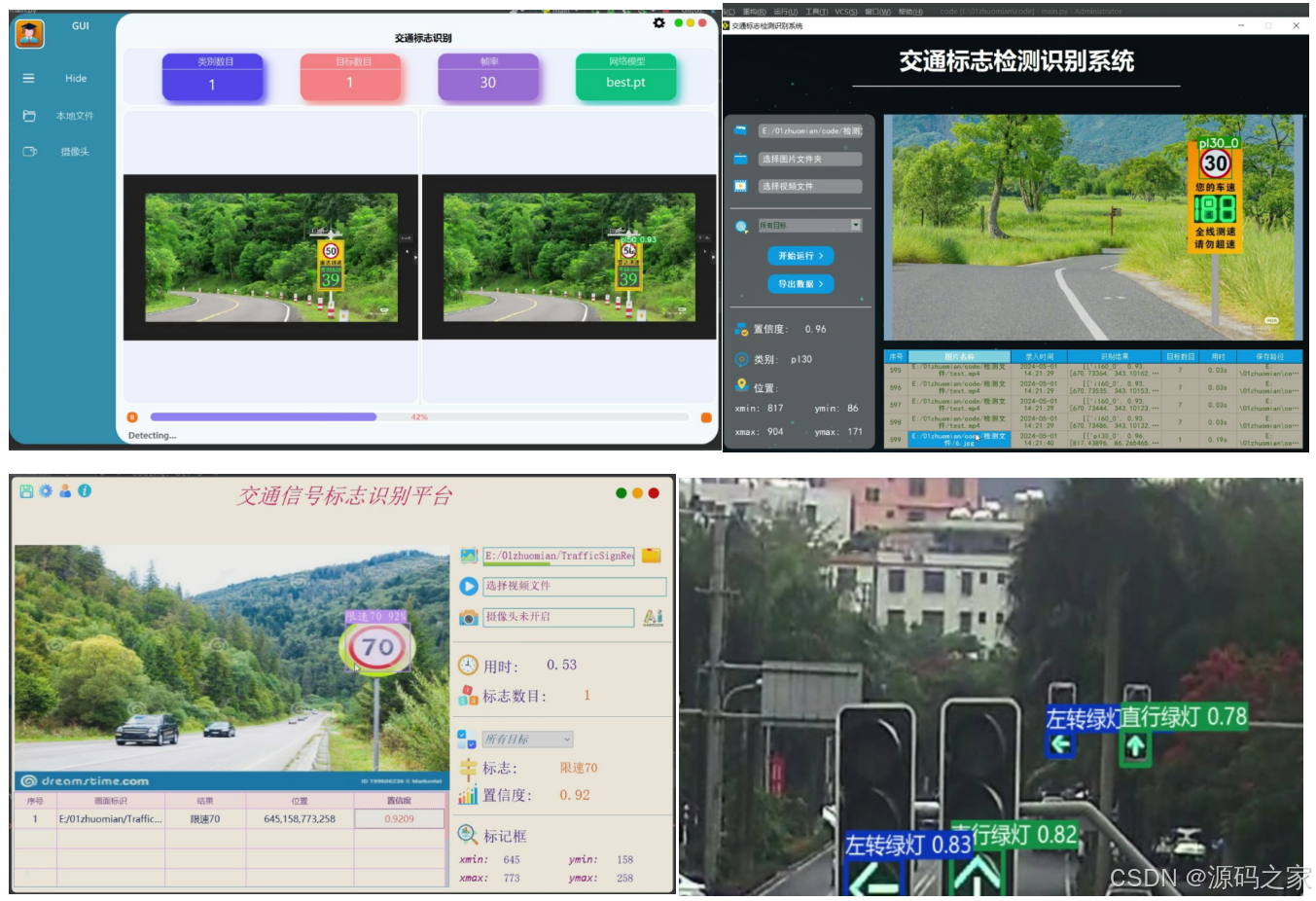
Task: Click the camera icon next to 摄像头未开启
Action: (467, 617)
